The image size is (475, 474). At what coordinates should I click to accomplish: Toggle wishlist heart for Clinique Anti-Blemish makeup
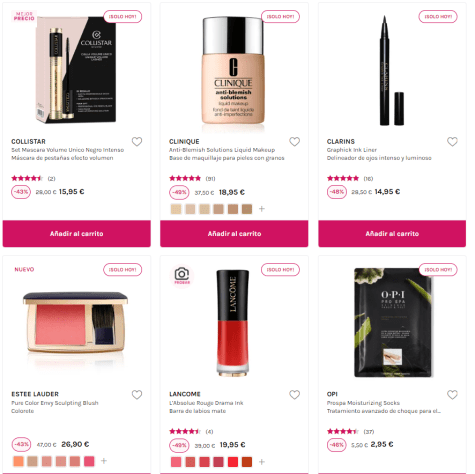pos(294,142)
